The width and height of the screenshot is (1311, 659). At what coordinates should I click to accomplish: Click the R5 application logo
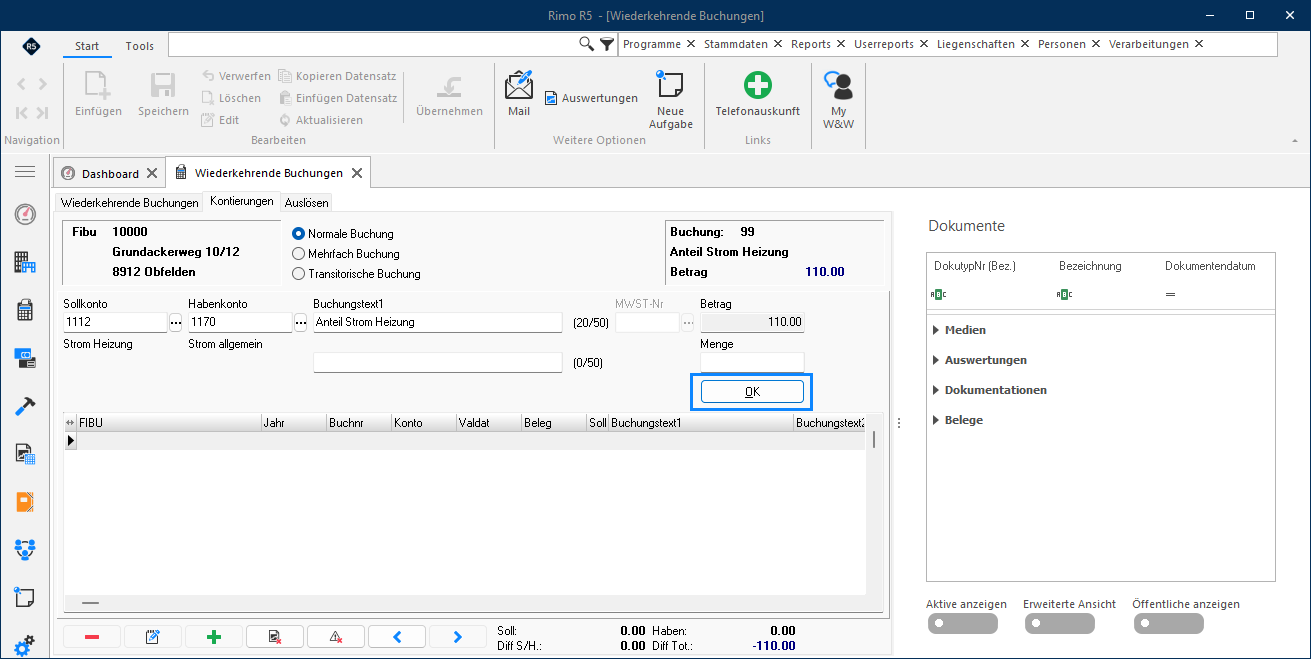(x=31, y=46)
